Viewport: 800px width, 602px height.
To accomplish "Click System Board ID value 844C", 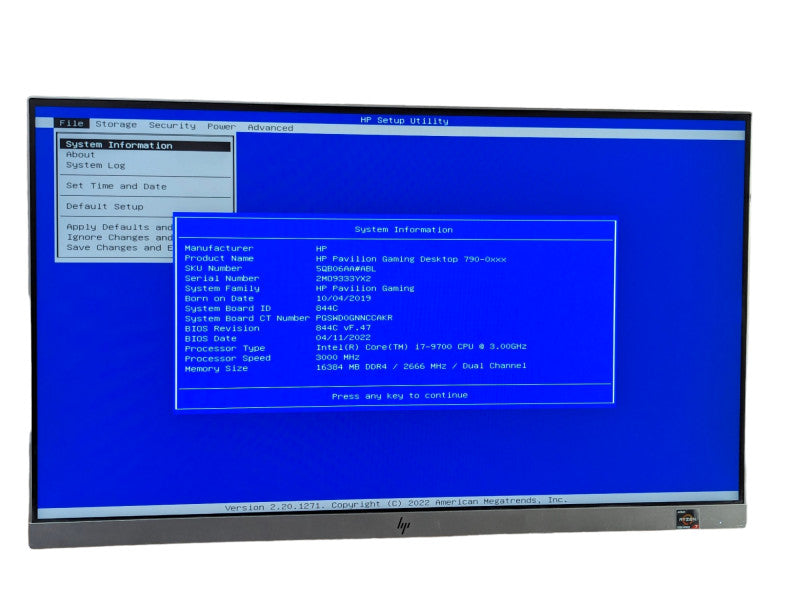I will 327,308.
